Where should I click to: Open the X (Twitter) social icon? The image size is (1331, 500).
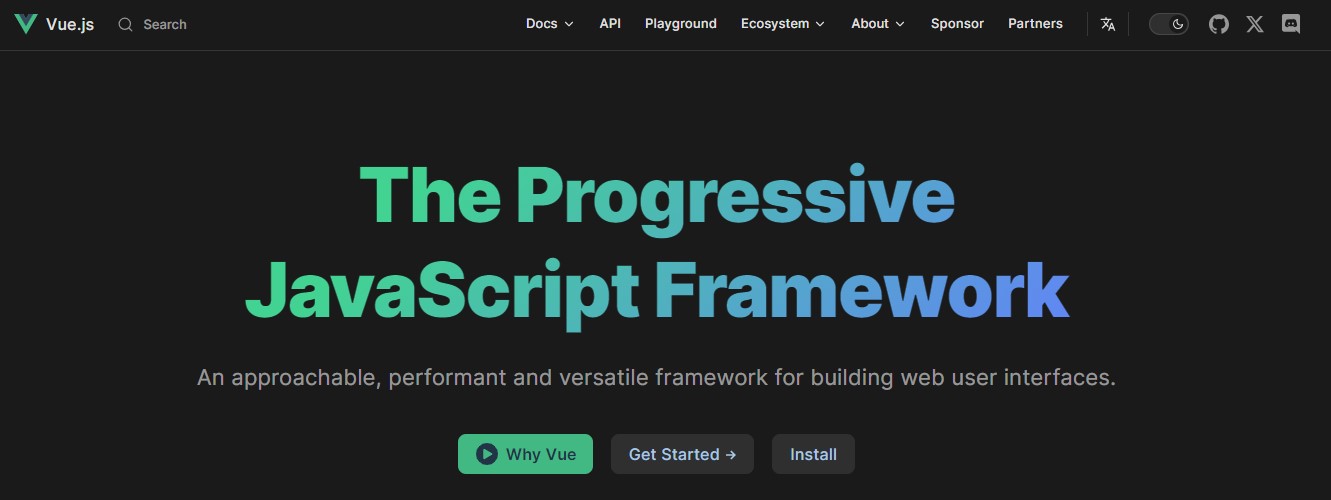tap(1255, 24)
